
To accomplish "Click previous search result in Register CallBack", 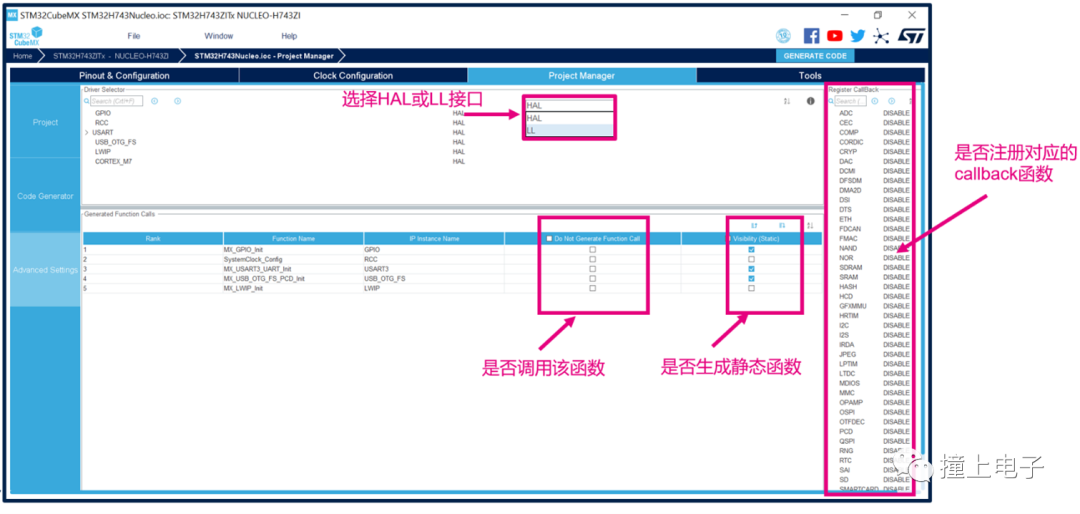I will point(874,101).
